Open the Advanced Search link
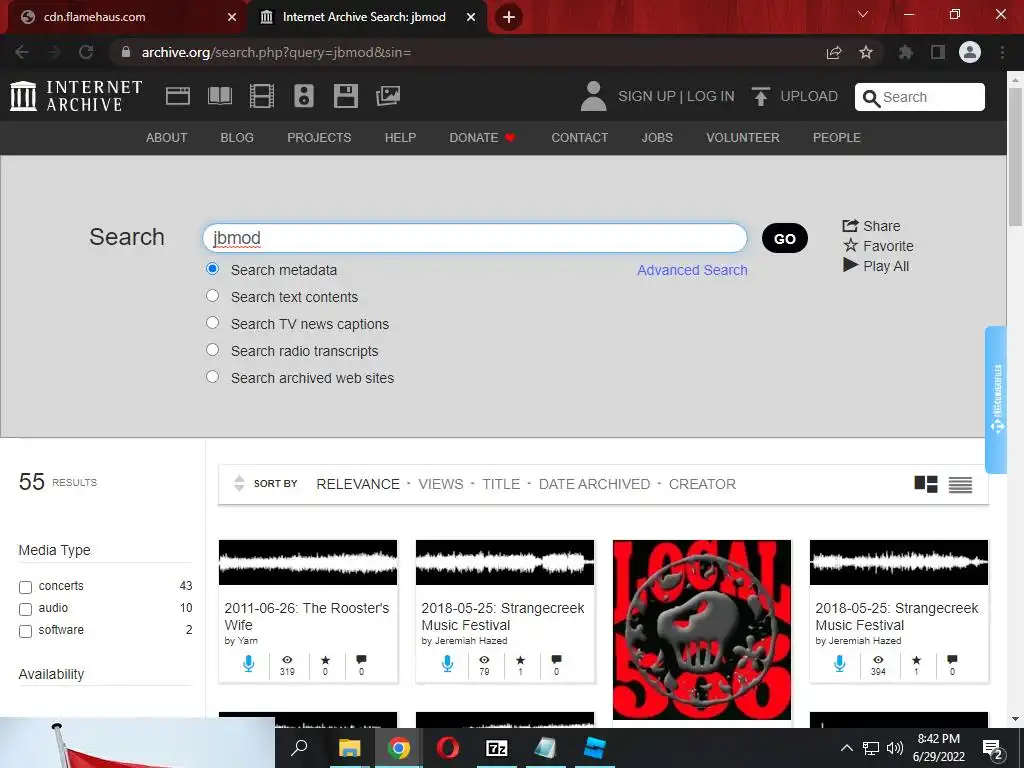Screen dimensions: 1024x768 [692, 270]
